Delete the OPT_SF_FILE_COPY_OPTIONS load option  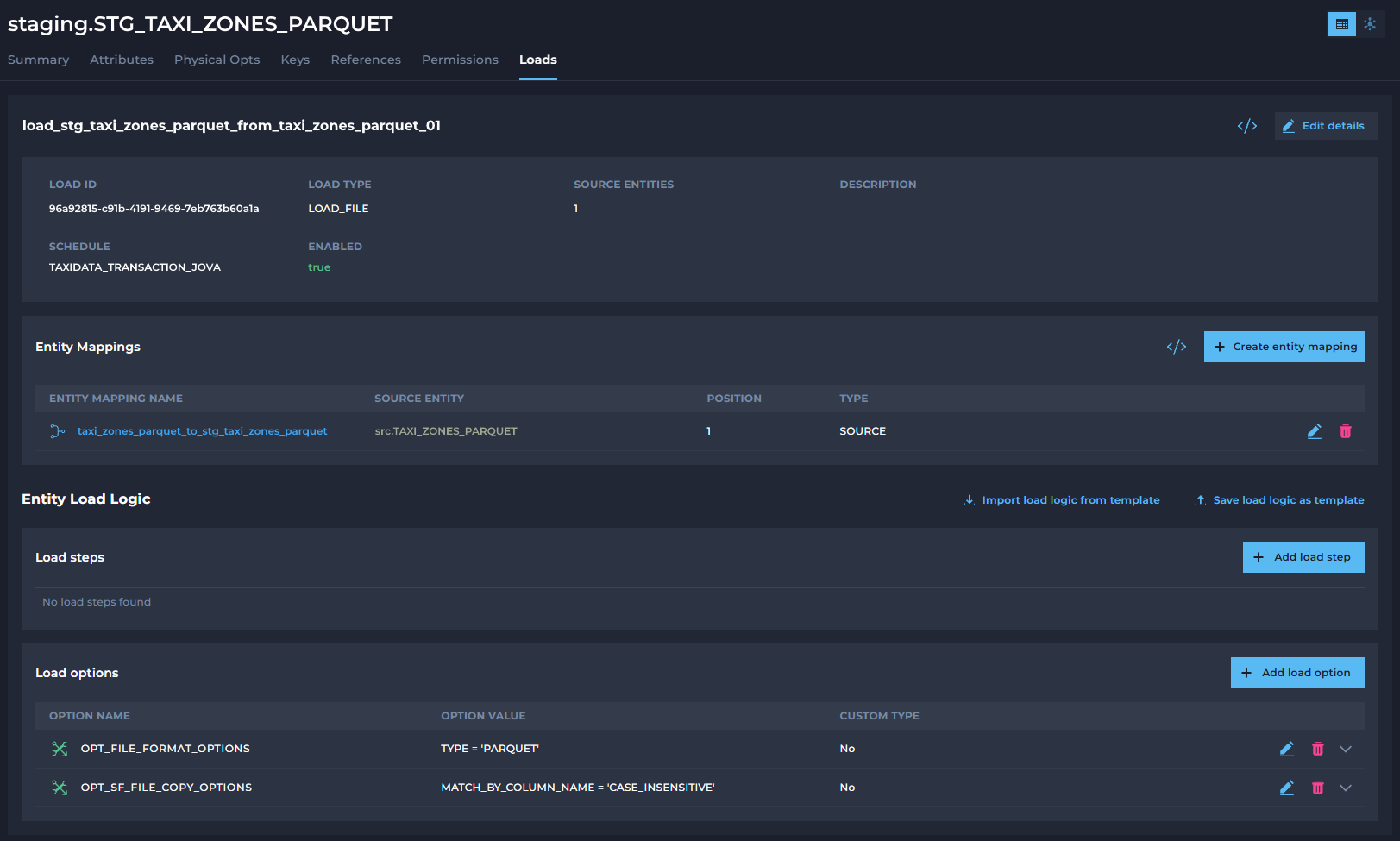click(x=1318, y=788)
